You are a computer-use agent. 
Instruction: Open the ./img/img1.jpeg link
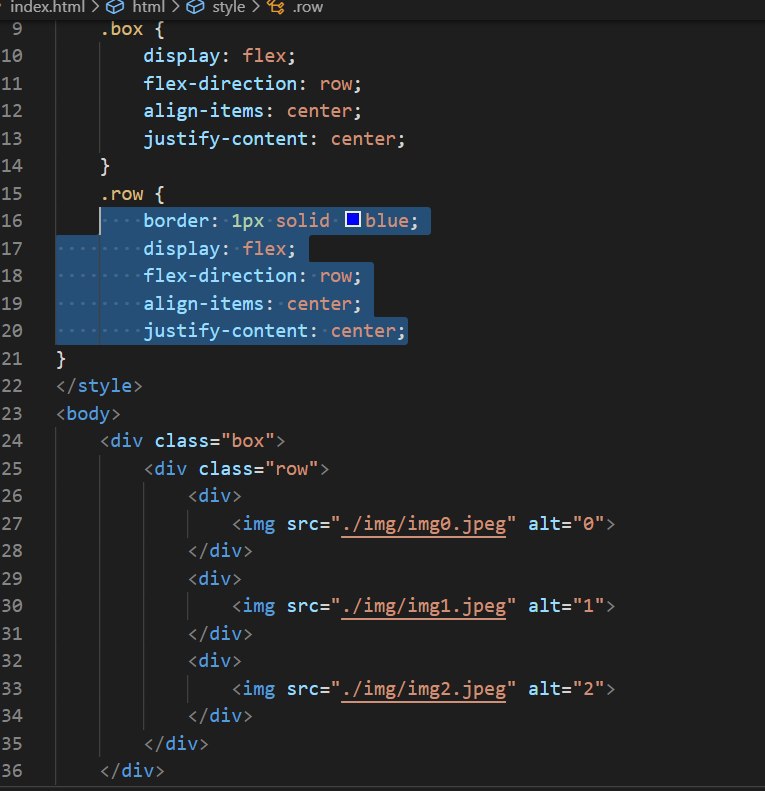tap(423, 606)
